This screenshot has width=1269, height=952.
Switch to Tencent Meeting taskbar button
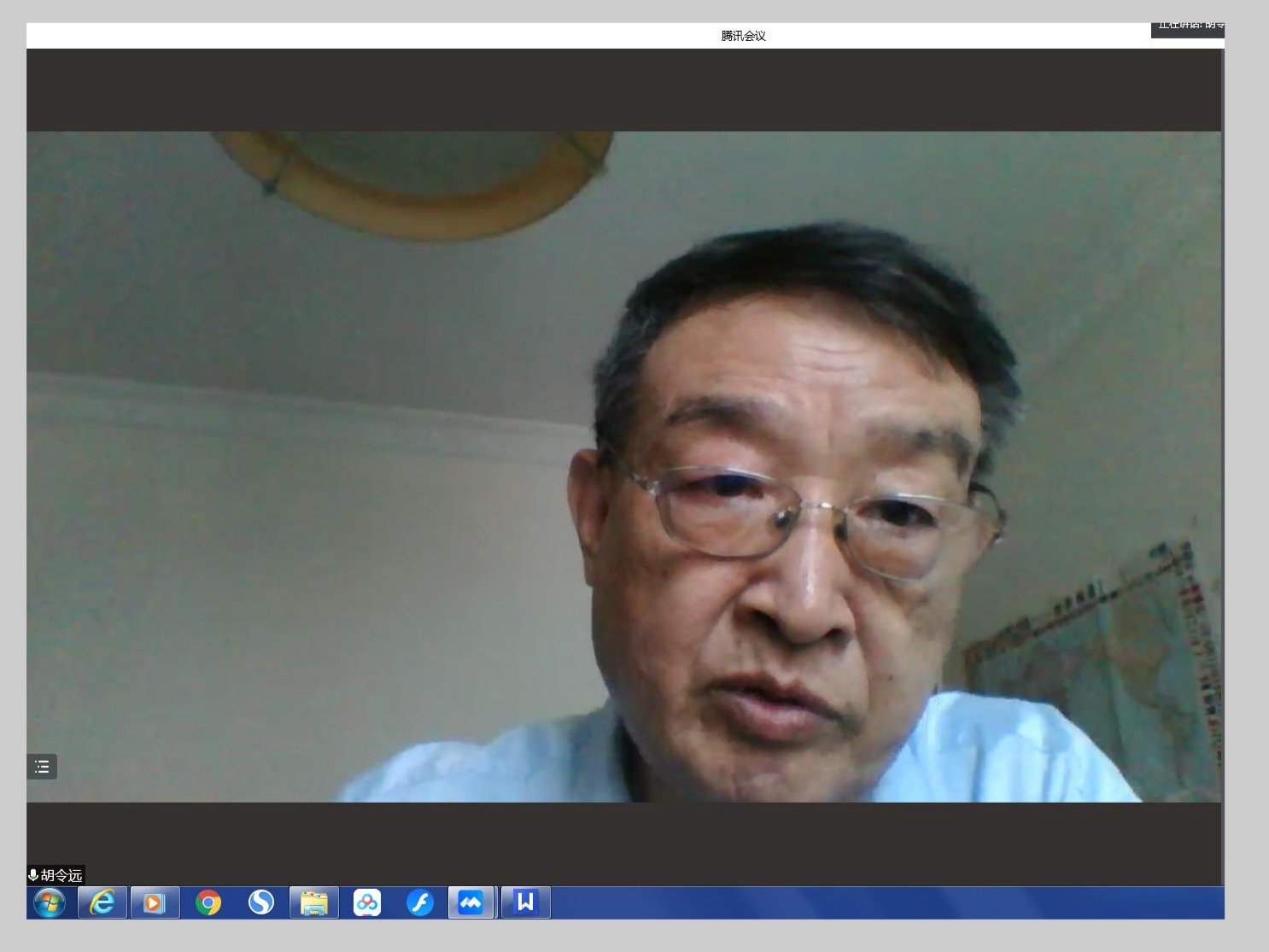(471, 902)
